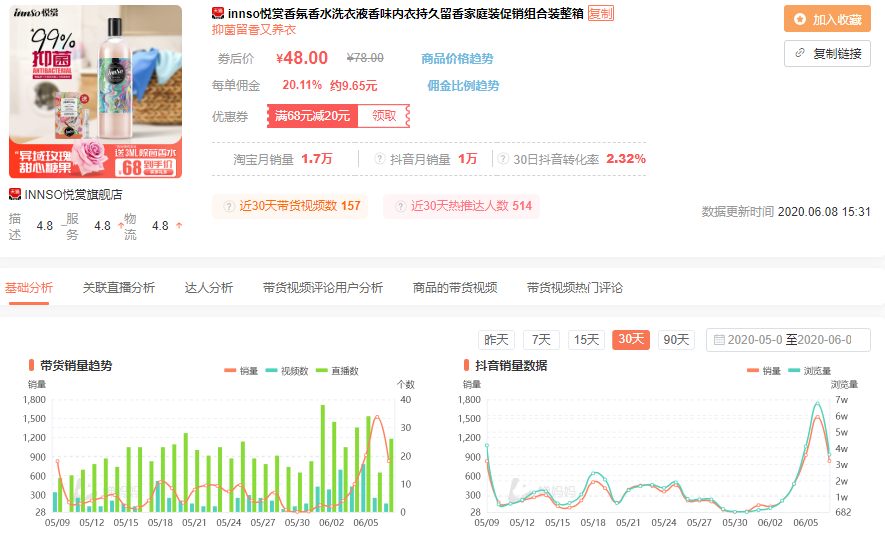Select the 昨天 time range
The height and width of the screenshot is (543, 885).
[496, 340]
